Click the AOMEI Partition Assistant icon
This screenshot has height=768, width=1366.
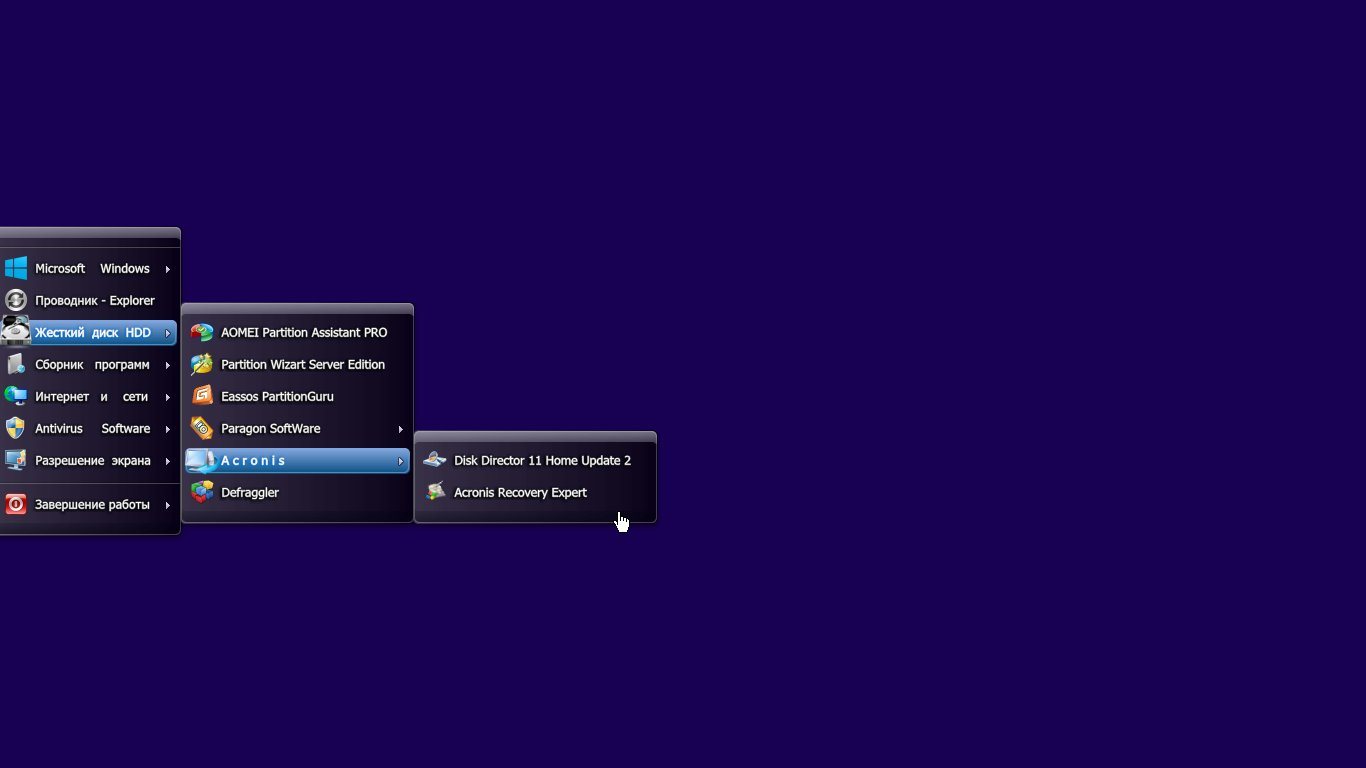(202, 332)
